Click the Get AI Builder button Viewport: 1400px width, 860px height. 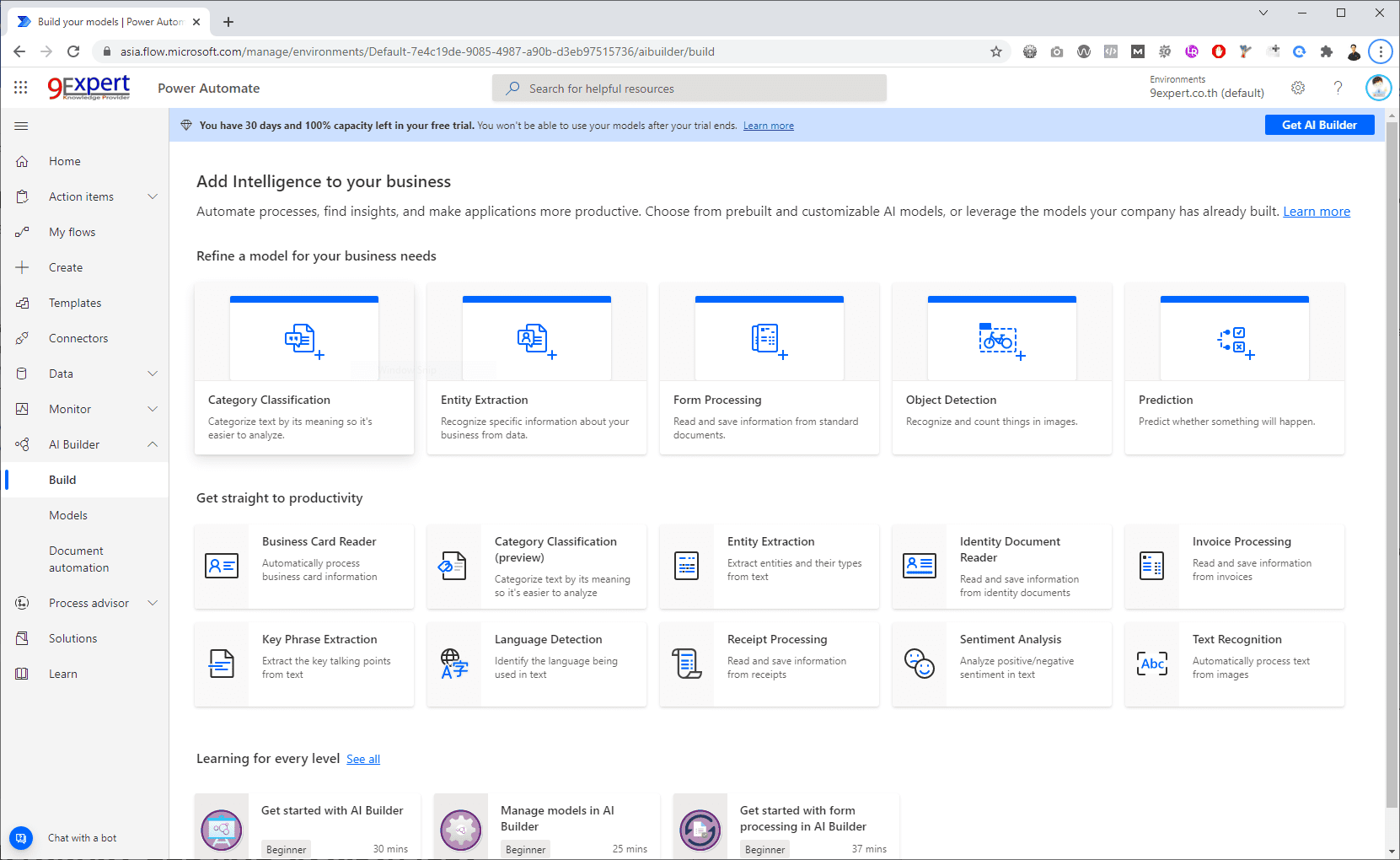click(x=1319, y=124)
